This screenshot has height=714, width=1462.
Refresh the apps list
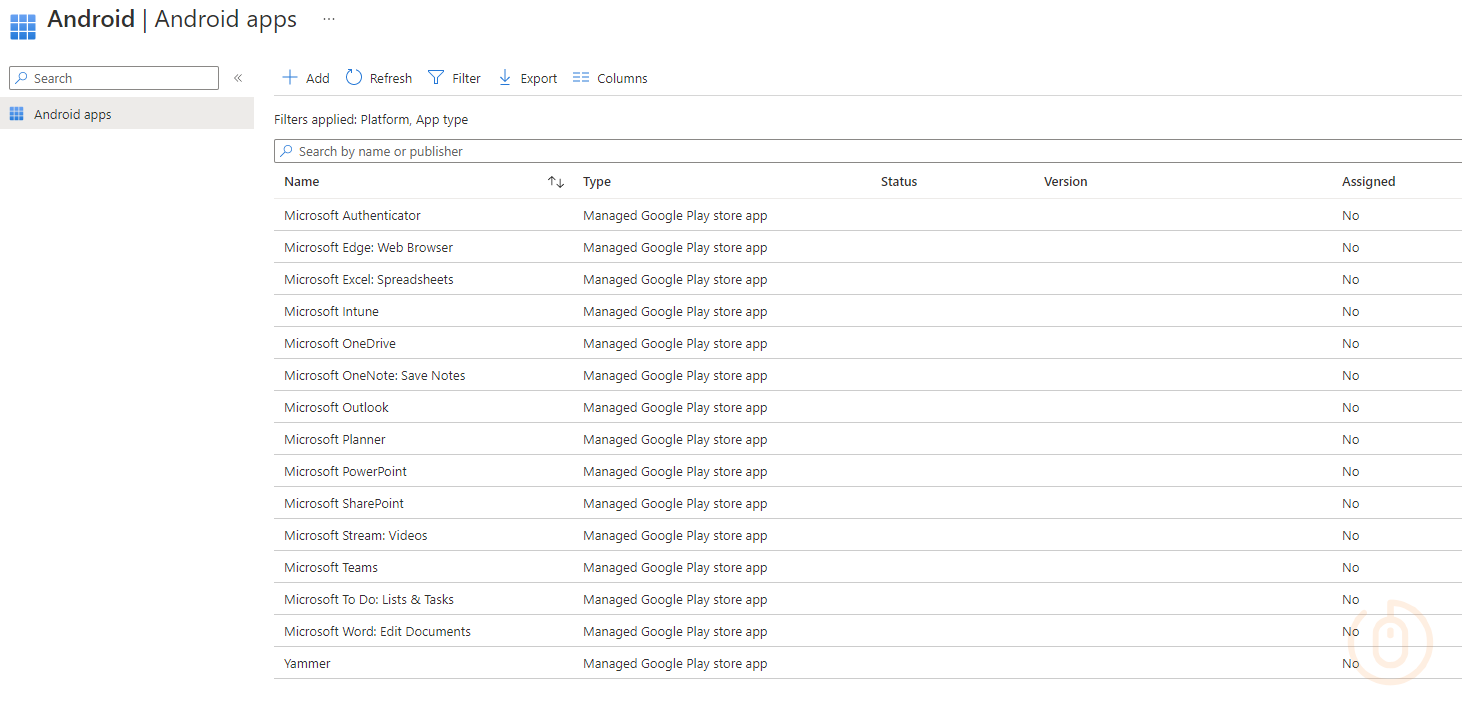pyautogui.click(x=379, y=78)
